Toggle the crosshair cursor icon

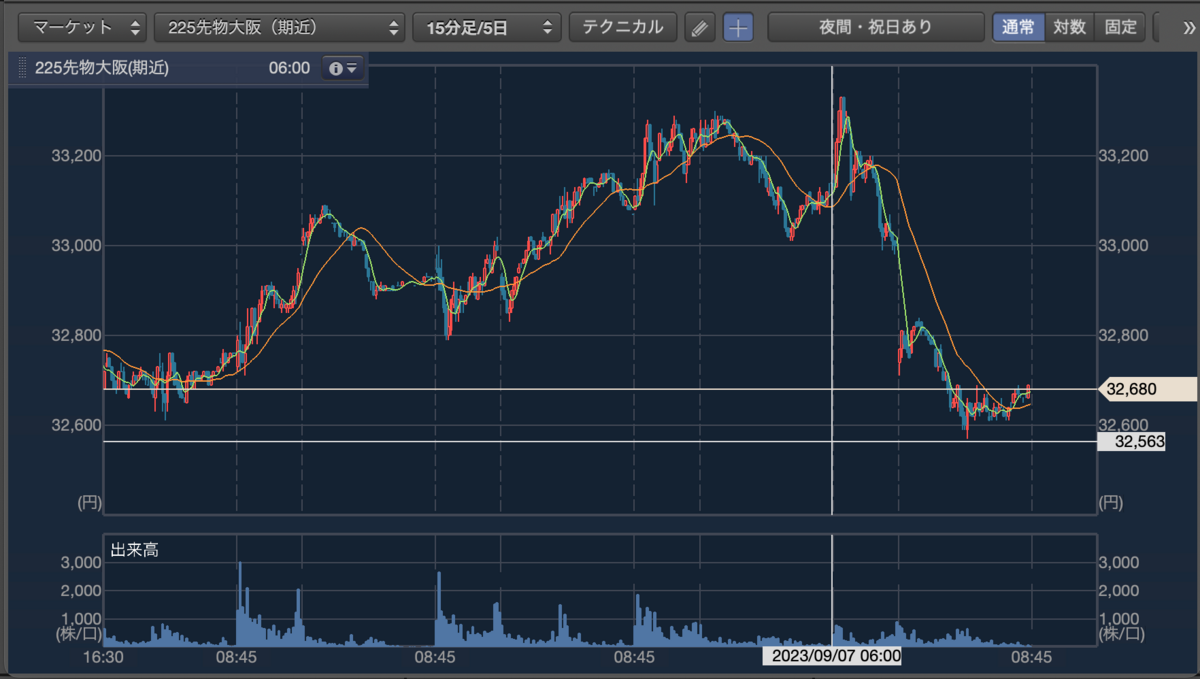(x=738, y=27)
